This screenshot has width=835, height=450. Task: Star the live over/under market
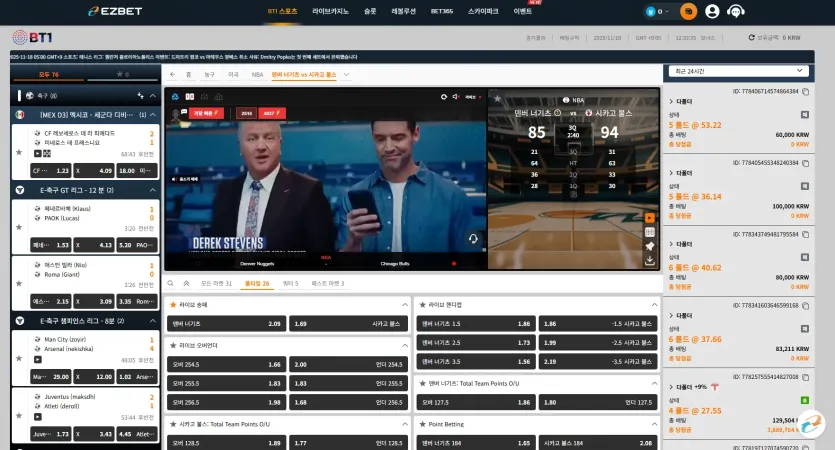coord(173,346)
